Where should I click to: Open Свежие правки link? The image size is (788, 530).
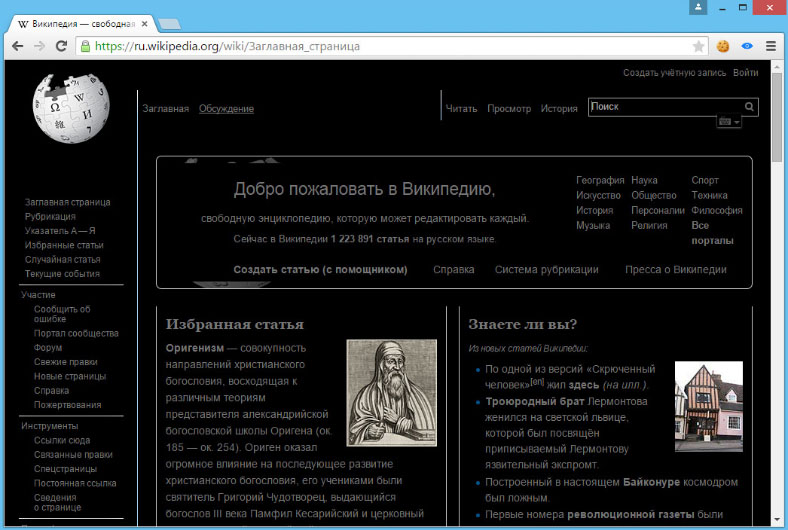coord(65,362)
